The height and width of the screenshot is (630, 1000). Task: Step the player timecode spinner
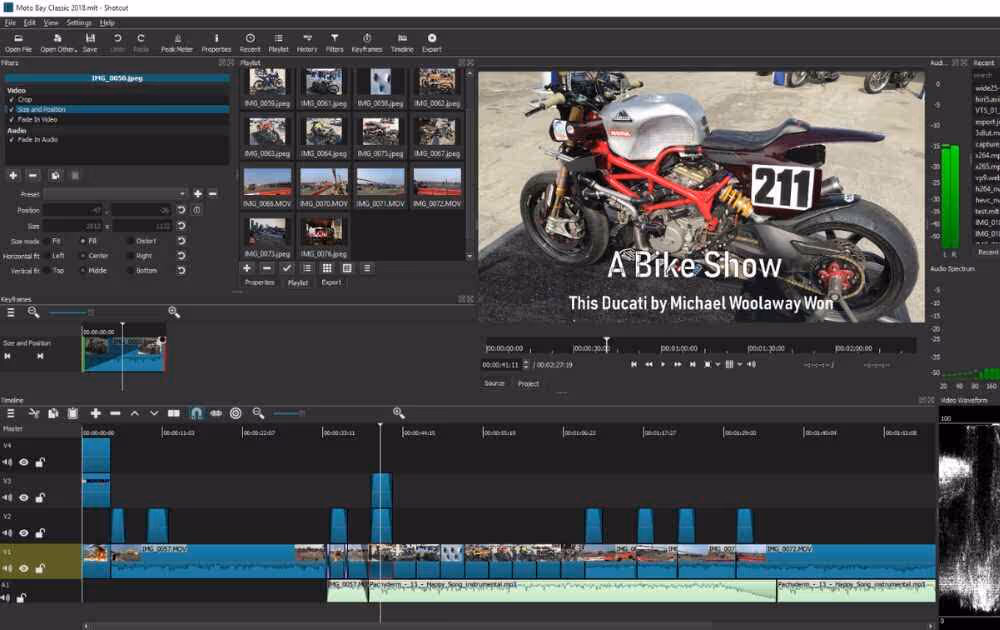526,365
